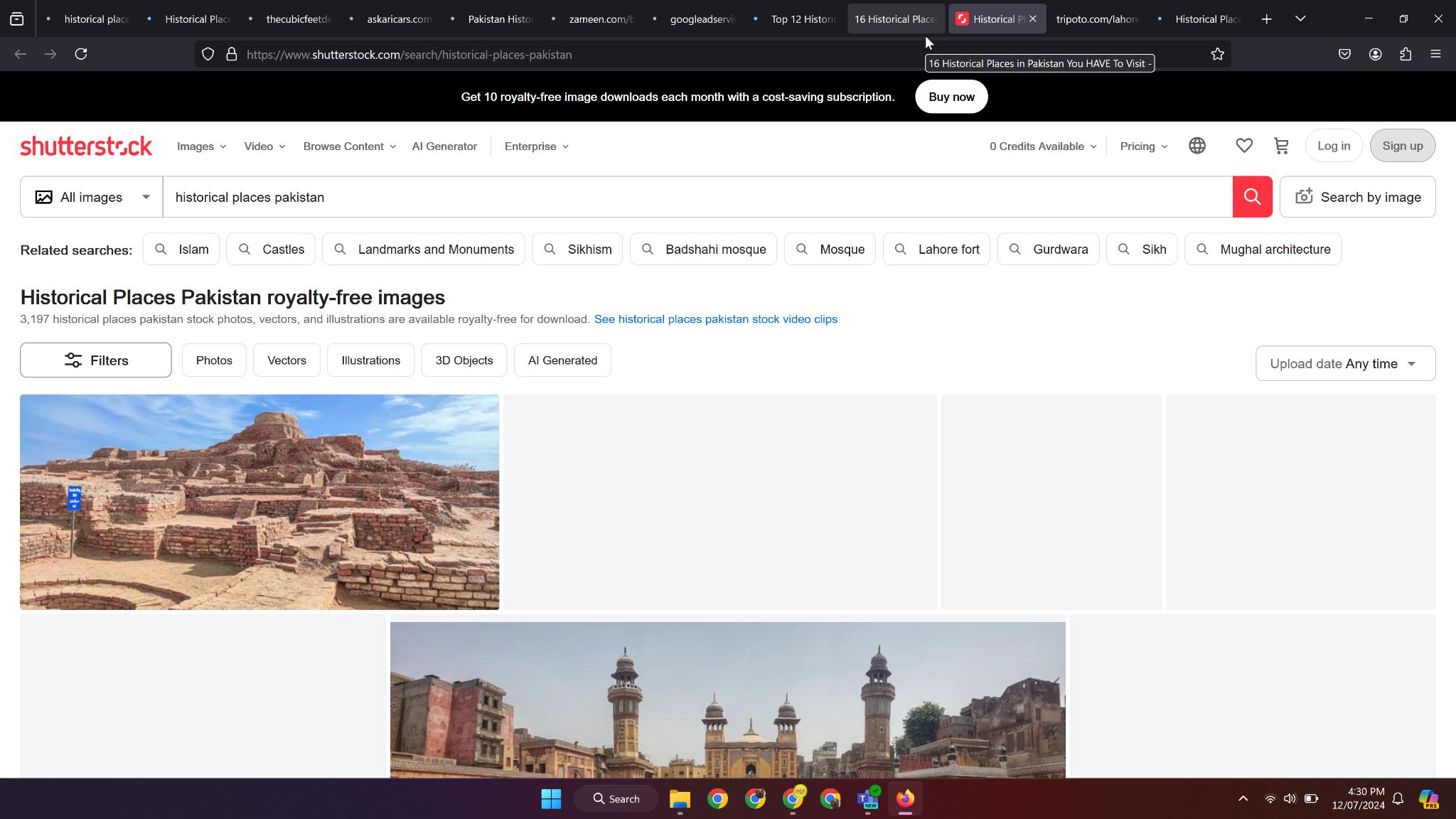
Task: Select related search Mughal architecture
Action: pos(1263,250)
